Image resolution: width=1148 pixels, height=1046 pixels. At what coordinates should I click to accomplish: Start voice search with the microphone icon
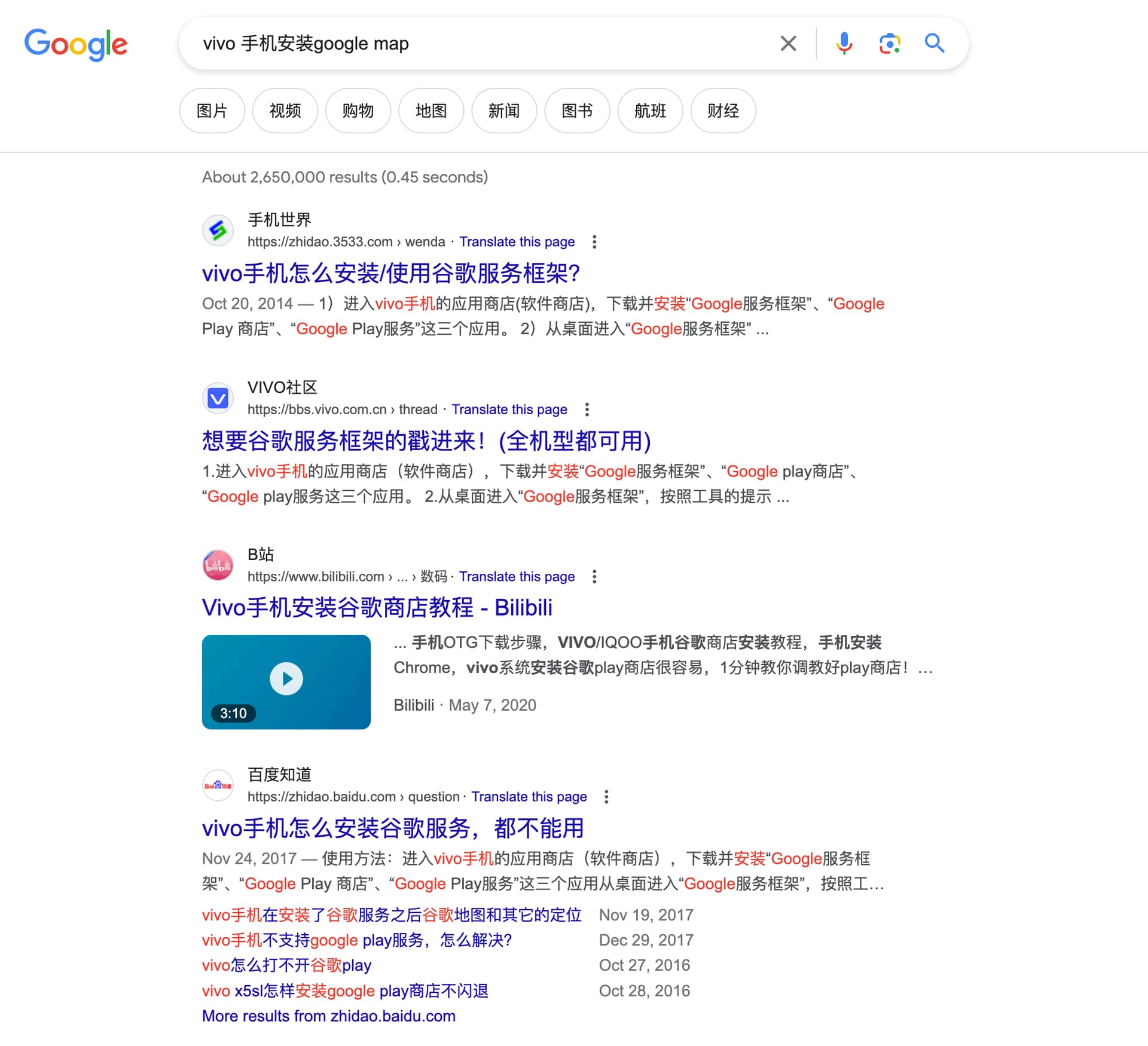pyautogui.click(x=844, y=43)
